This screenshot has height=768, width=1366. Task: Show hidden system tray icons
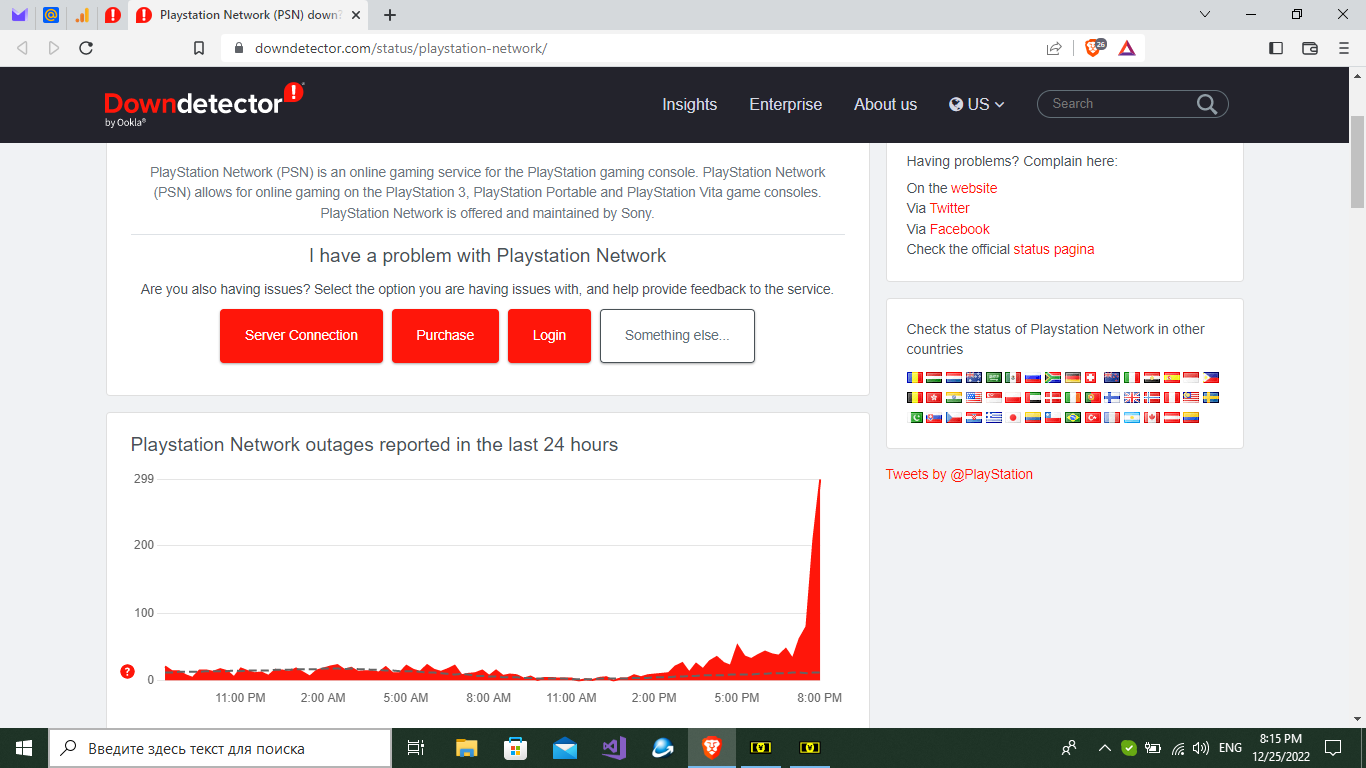tap(1104, 748)
